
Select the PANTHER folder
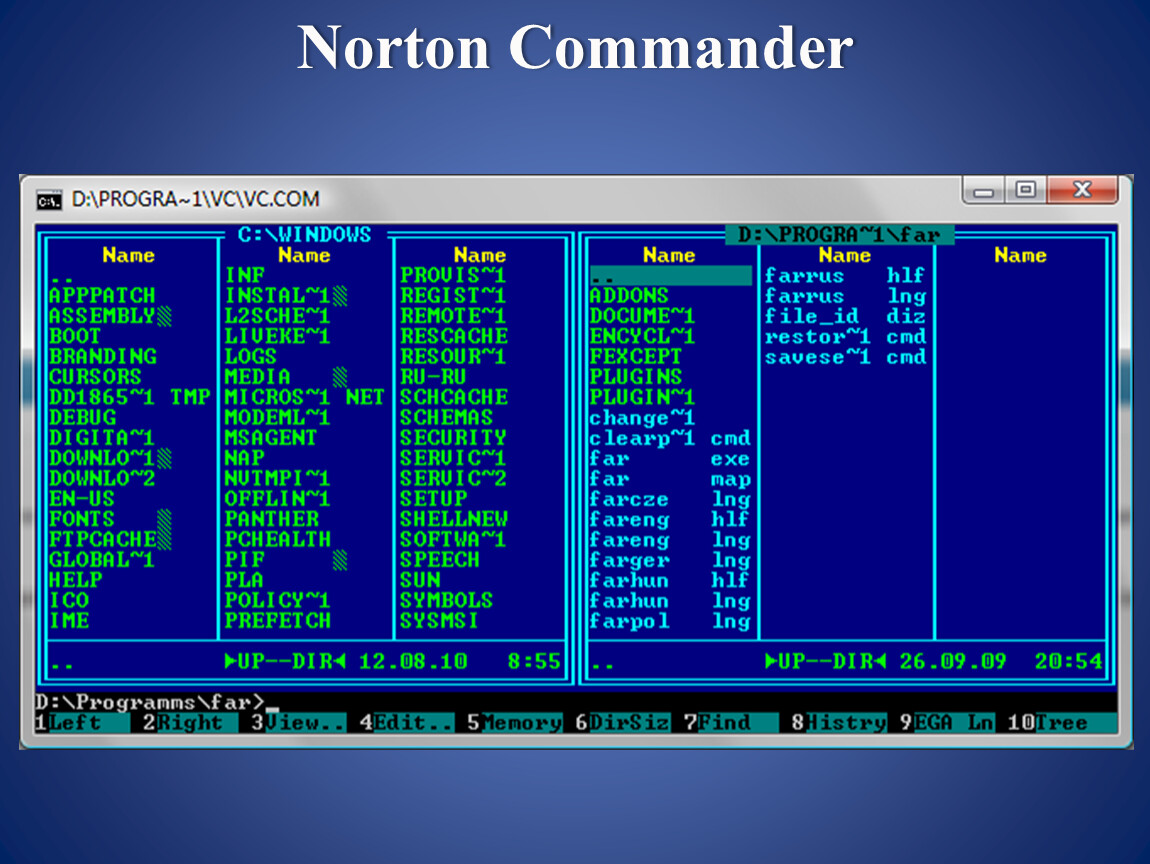pyautogui.click(x=271, y=519)
